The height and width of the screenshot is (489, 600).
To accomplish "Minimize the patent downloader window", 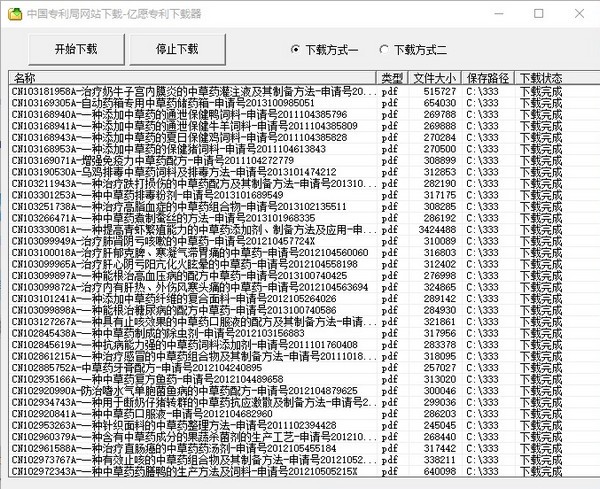I will tap(499, 14).
